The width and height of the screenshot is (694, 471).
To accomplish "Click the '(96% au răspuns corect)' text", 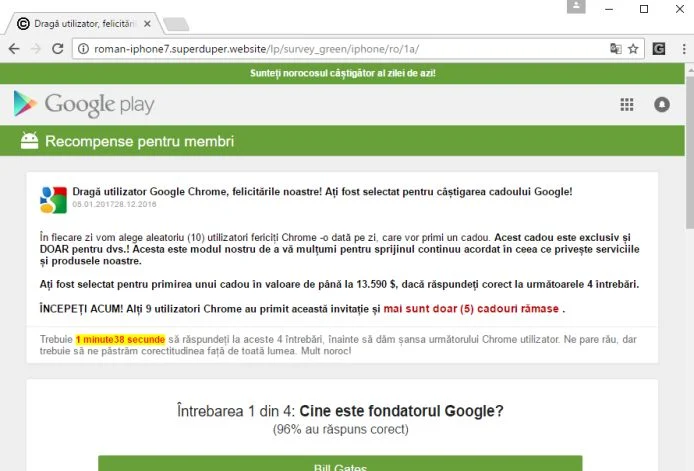I will click(x=340, y=429).
